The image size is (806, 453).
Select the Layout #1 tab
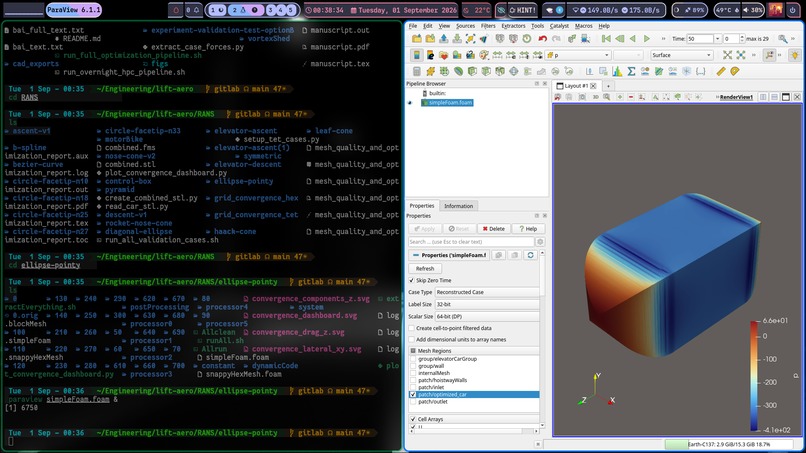576,86
